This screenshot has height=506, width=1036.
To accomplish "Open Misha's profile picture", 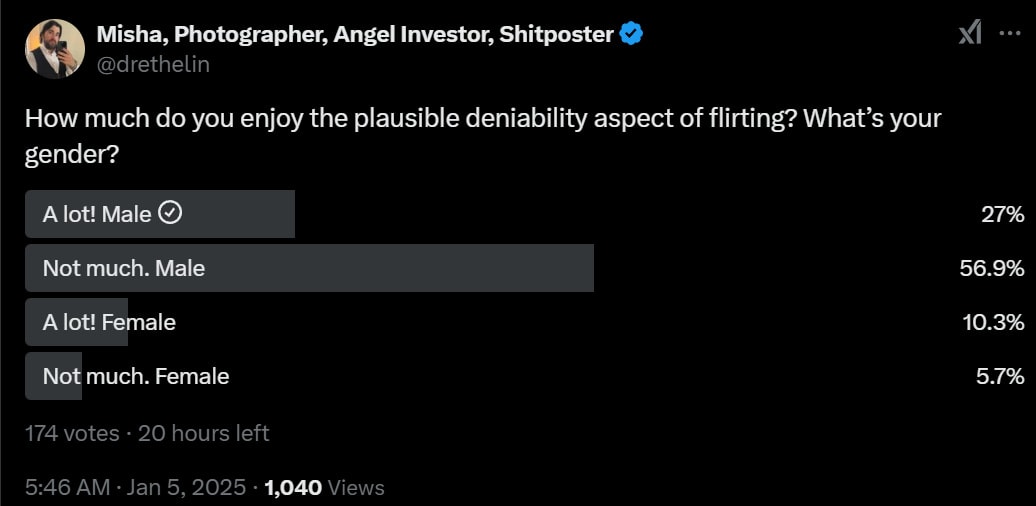I will pyautogui.click(x=55, y=48).
